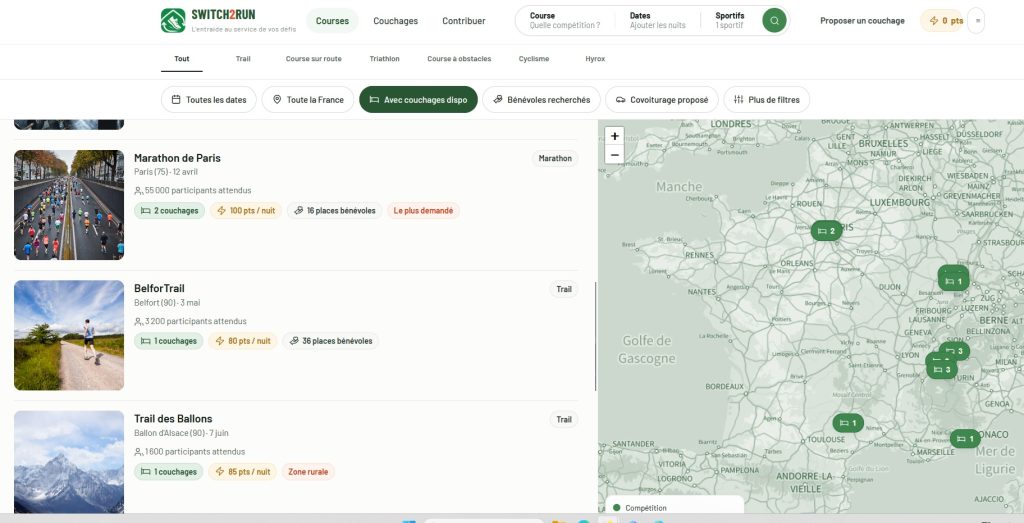
Task: Click the Switch2Run logo icon
Action: (173, 20)
